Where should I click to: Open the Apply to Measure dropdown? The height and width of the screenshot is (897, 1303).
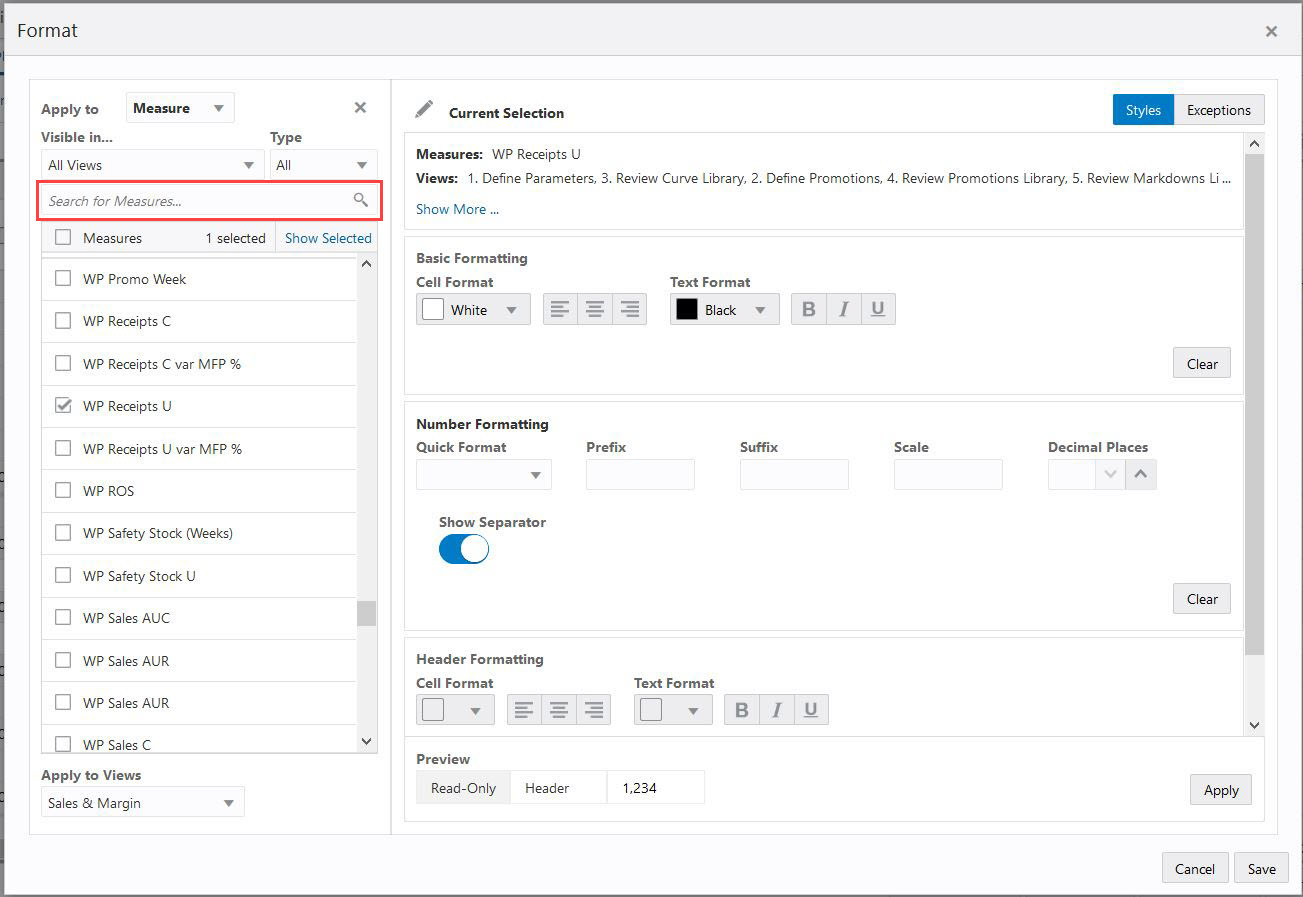click(180, 108)
